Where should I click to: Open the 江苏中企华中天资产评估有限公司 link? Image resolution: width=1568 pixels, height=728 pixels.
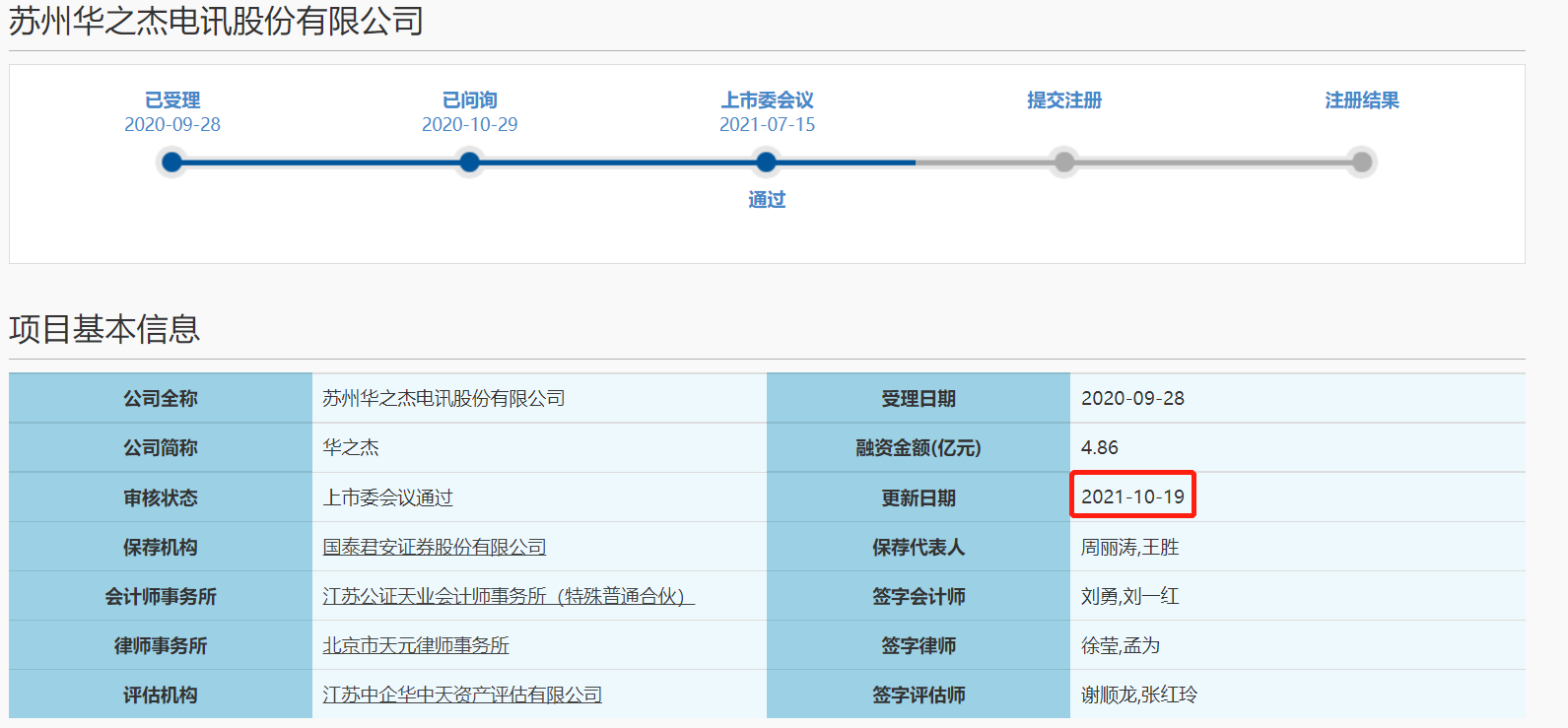(x=462, y=695)
